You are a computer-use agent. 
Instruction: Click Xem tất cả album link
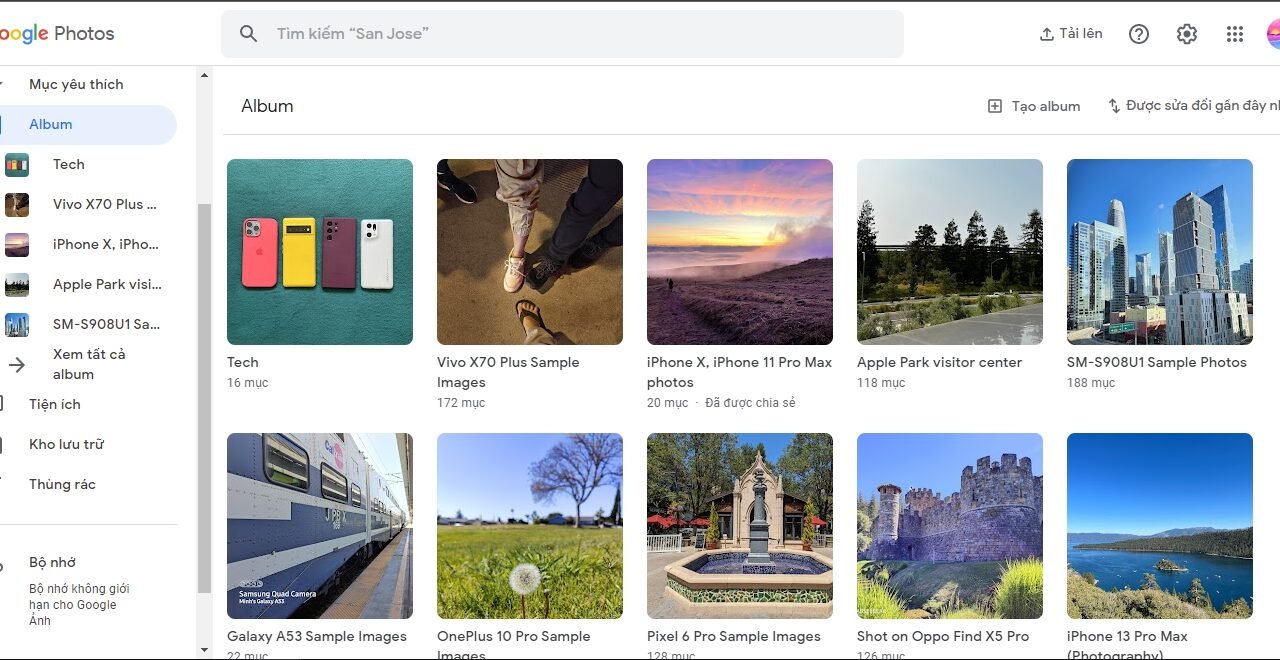coord(89,364)
